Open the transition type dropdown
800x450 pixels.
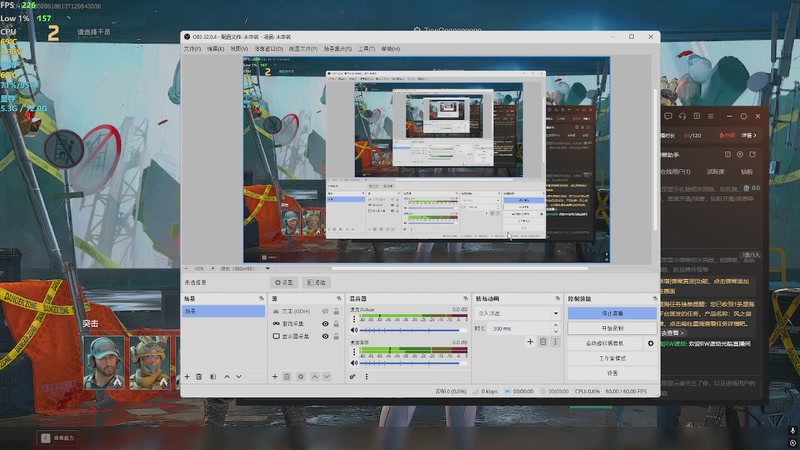click(x=517, y=313)
